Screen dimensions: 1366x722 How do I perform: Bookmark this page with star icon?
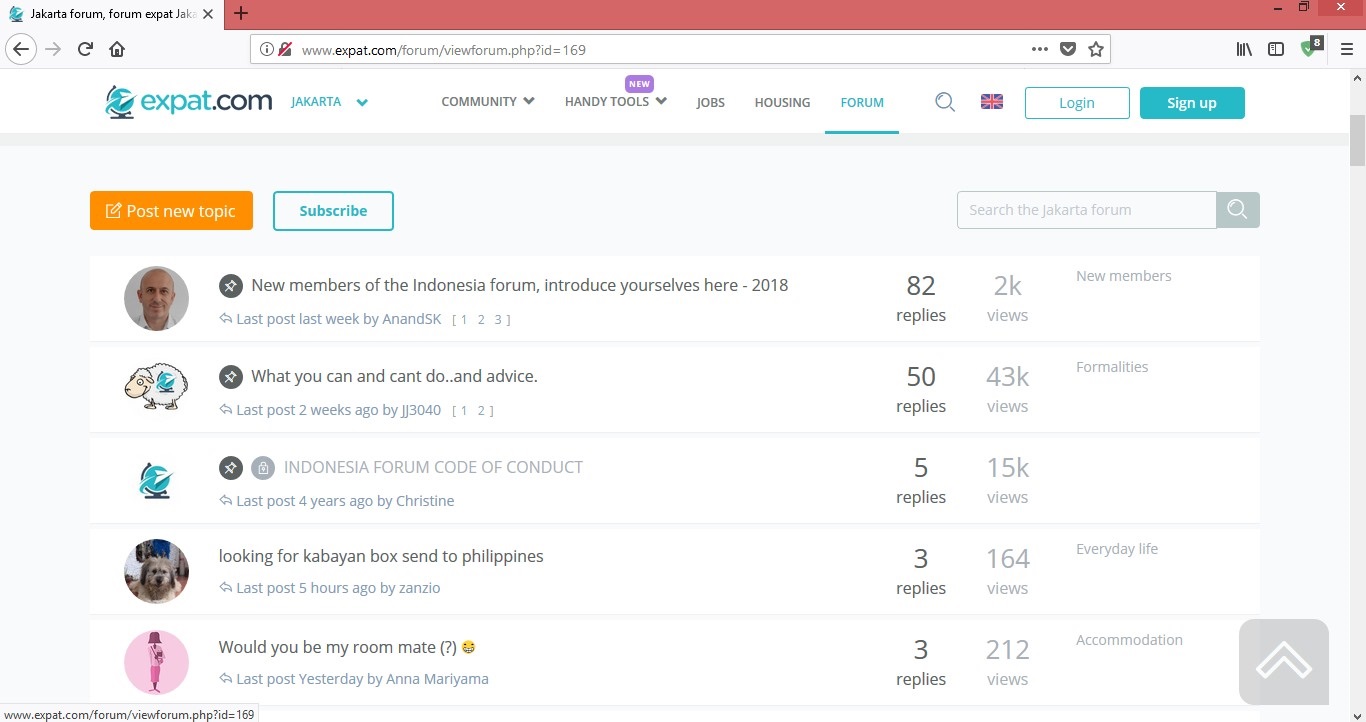pyautogui.click(x=1096, y=49)
